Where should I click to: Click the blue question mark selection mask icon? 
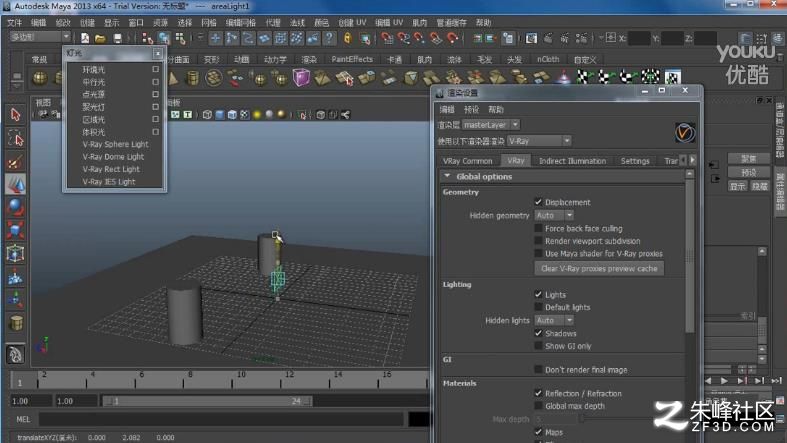click(329, 38)
